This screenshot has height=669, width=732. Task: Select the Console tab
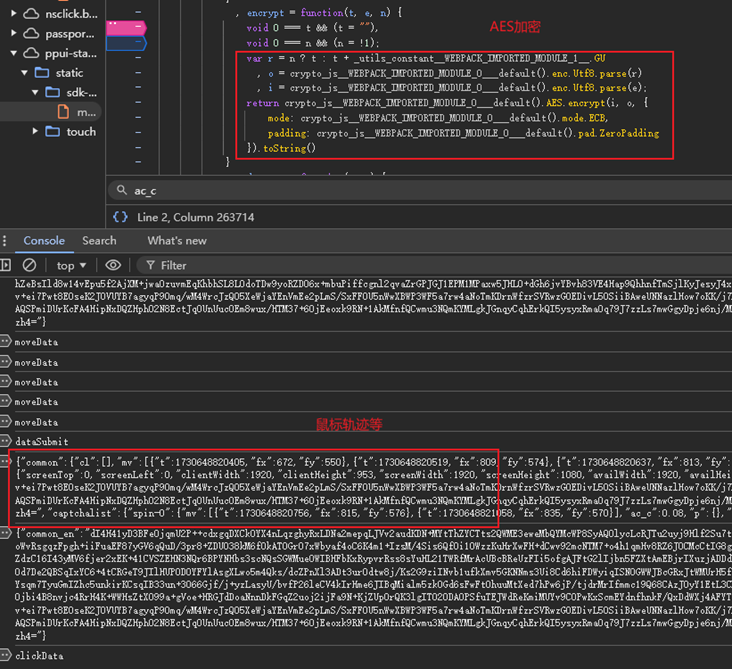pos(44,241)
